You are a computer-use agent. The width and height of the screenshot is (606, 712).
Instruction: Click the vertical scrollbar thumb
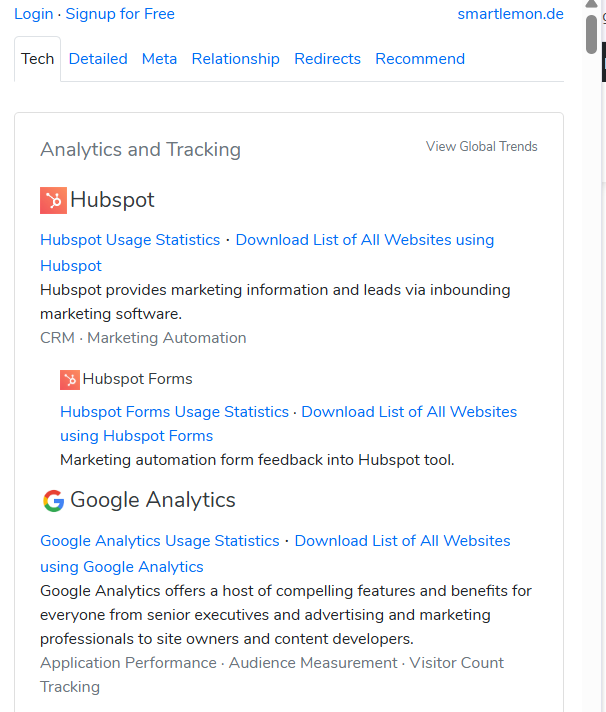click(591, 35)
